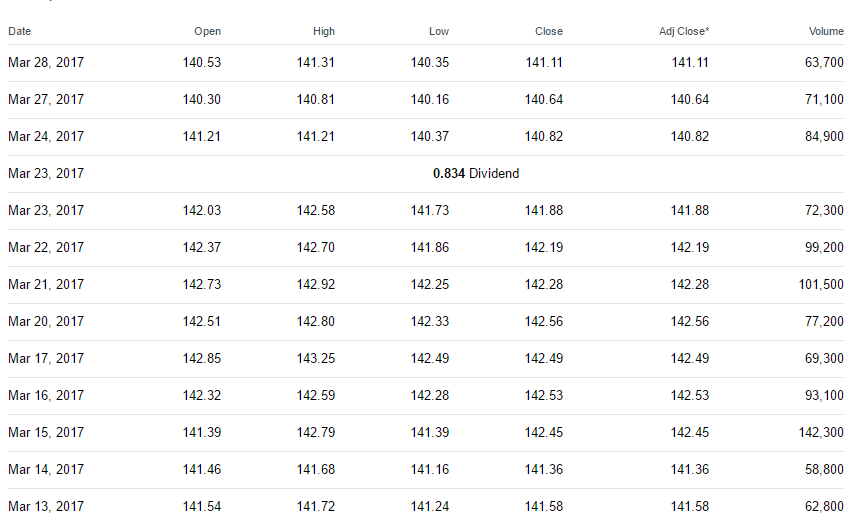Click the Mar 28 volume 63,700
Viewport: 859px width, 523px height.
click(x=824, y=62)
